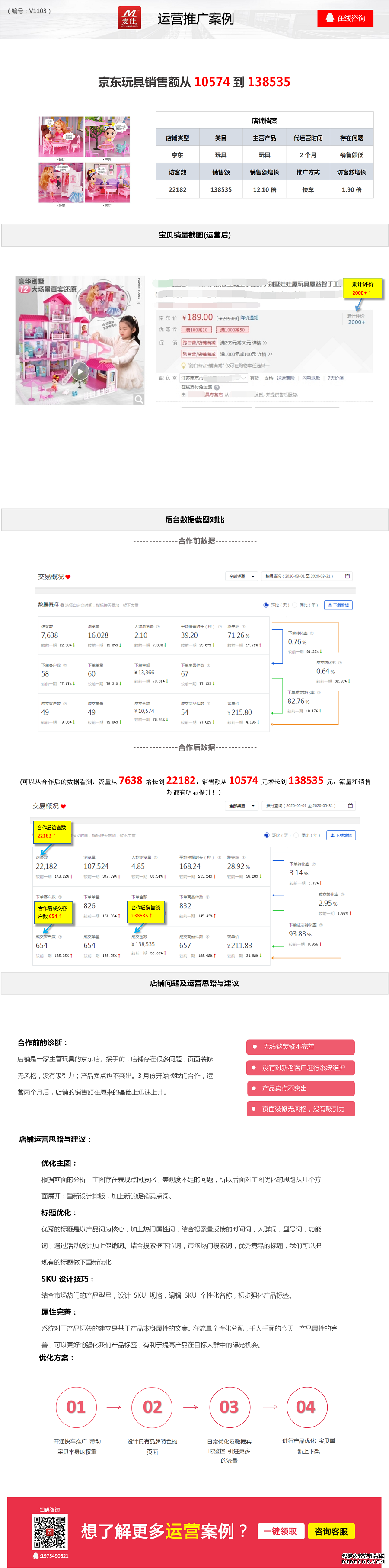Open the 江苏南京市 delivery address dropdown
Image resolution: width=389 pixels, height=1568 pixels.
point(214,378)
